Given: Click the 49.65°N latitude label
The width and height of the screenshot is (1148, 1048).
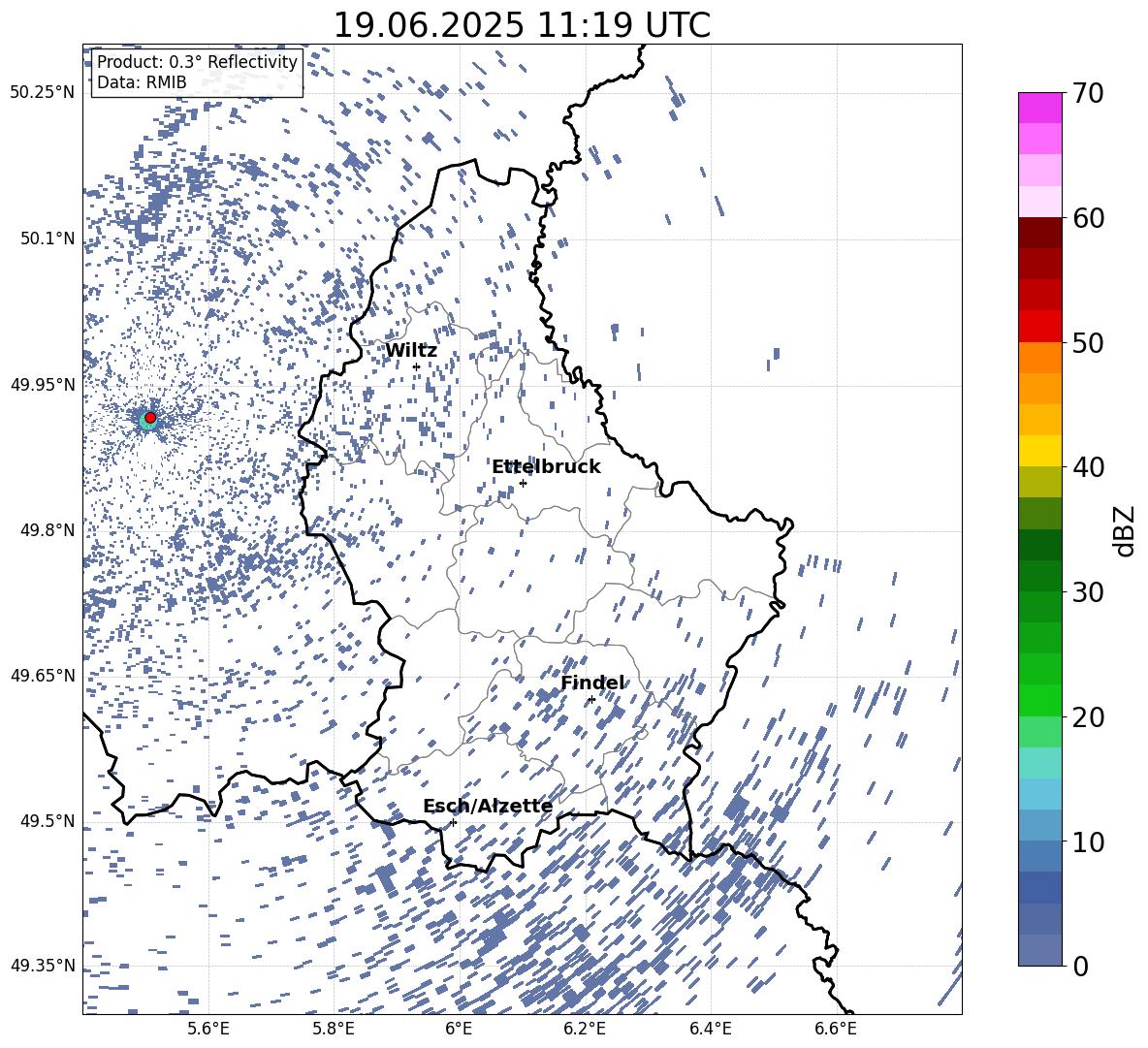Looking at the screenshot, I should [43, 675].
